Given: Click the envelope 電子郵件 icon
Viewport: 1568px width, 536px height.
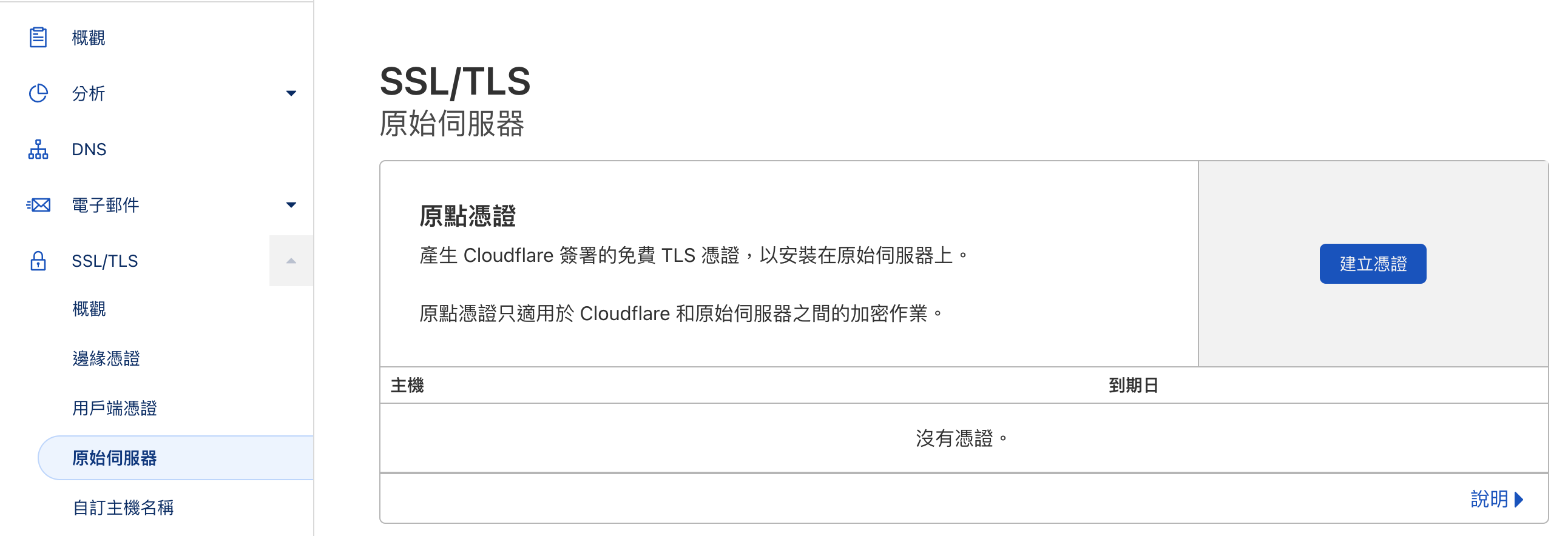Looking at the screenshot, I should pyautogui.click(x=38, y=205).
